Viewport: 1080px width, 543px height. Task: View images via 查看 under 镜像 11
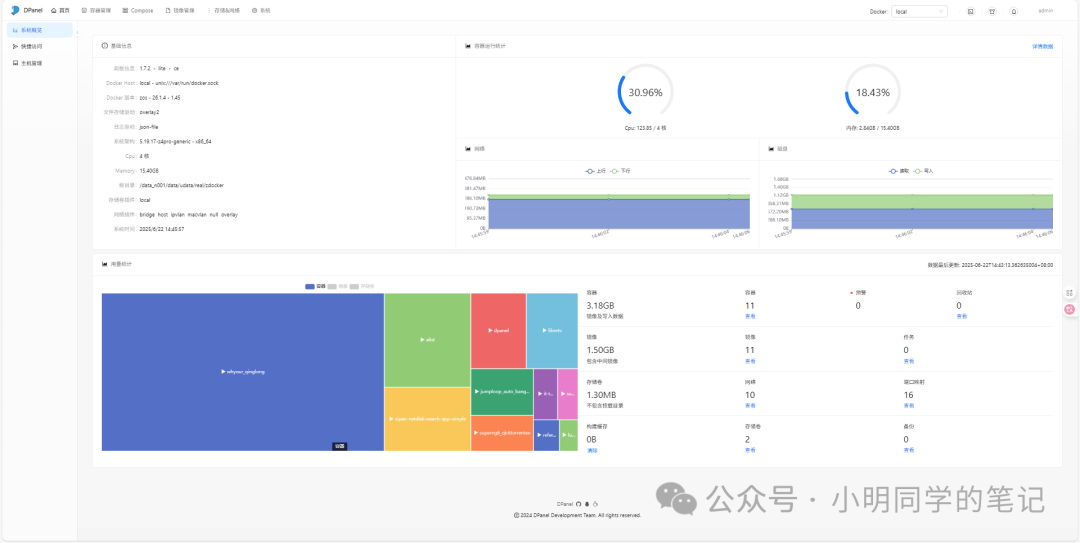749,361
